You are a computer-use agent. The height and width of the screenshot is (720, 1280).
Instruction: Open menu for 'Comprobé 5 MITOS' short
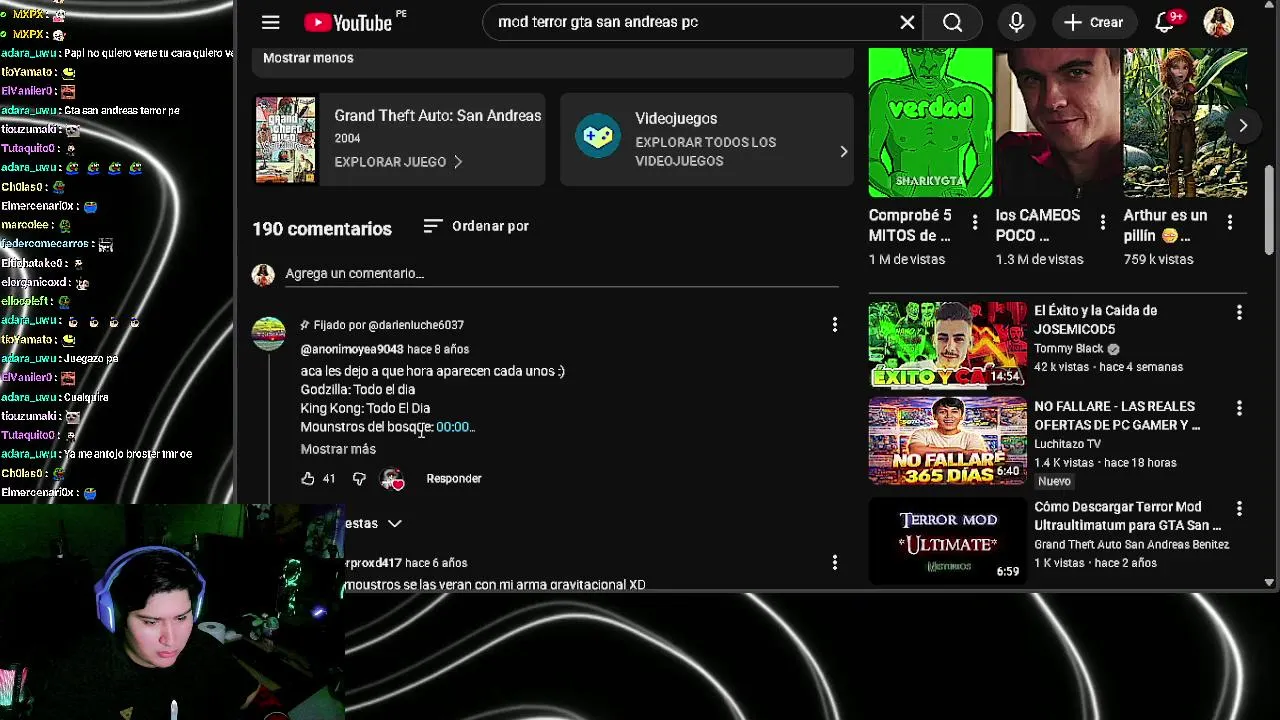pos(975,222)
